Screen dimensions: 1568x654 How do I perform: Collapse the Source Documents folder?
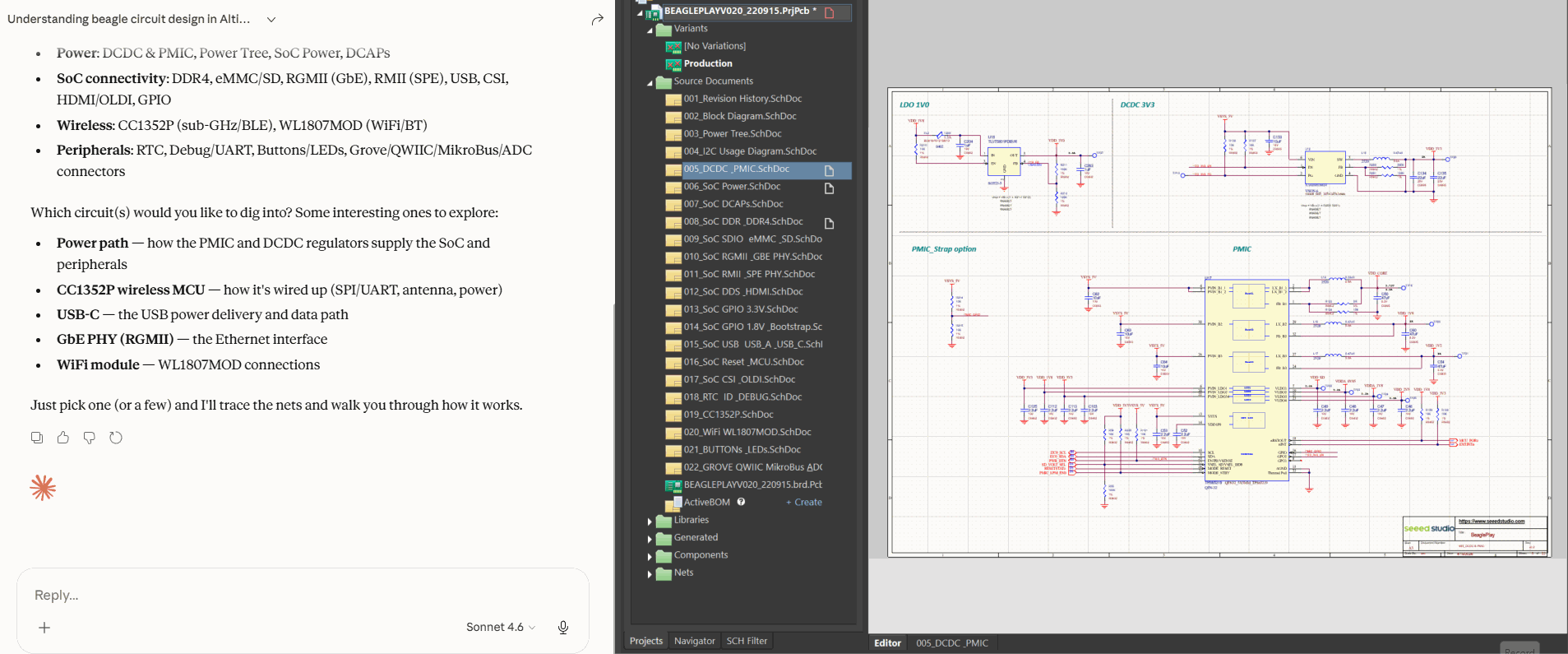tap(650, 83)
